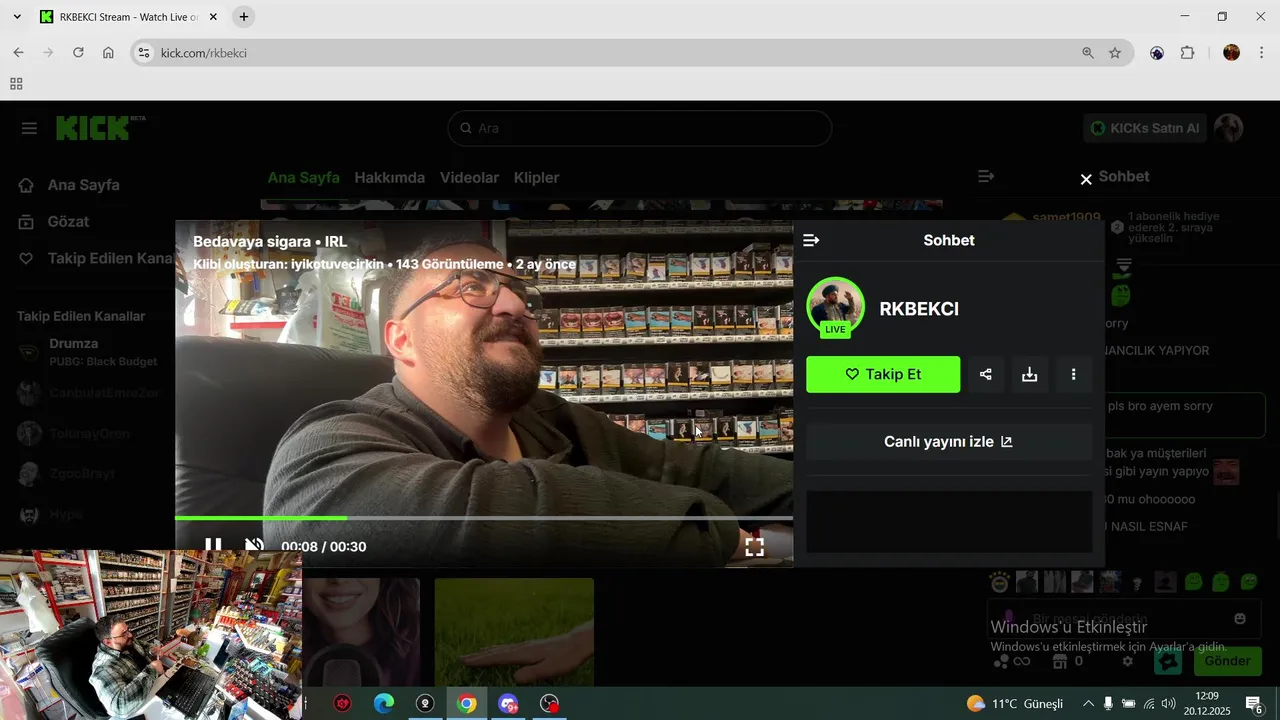Open Ana Sayfa in the left sidebar
Viewport: 1280px width, 720px height.
tap(84, 185)
